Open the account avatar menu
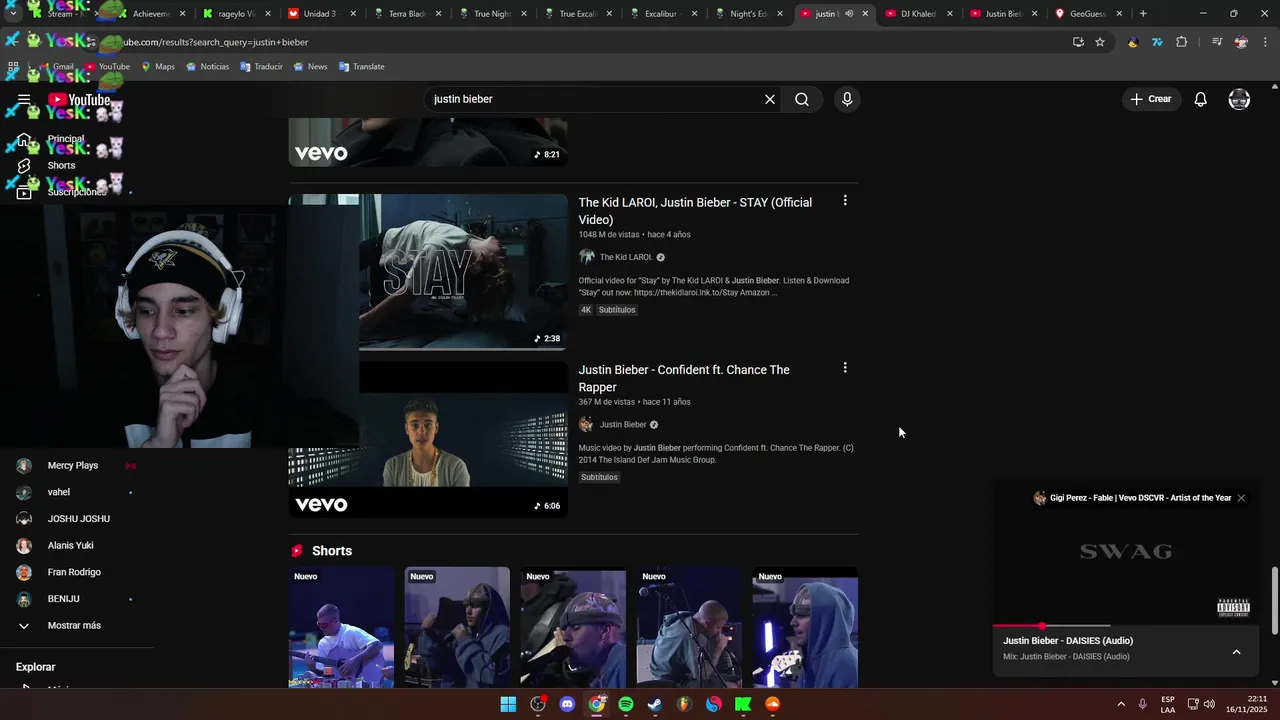 1239,99
